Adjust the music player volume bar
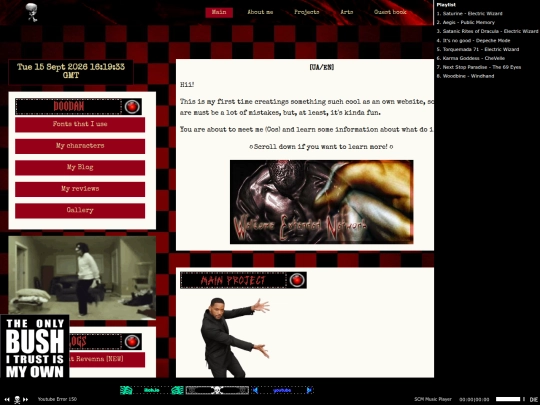Viewport: 540px width, 405px height. coord(508,399)
